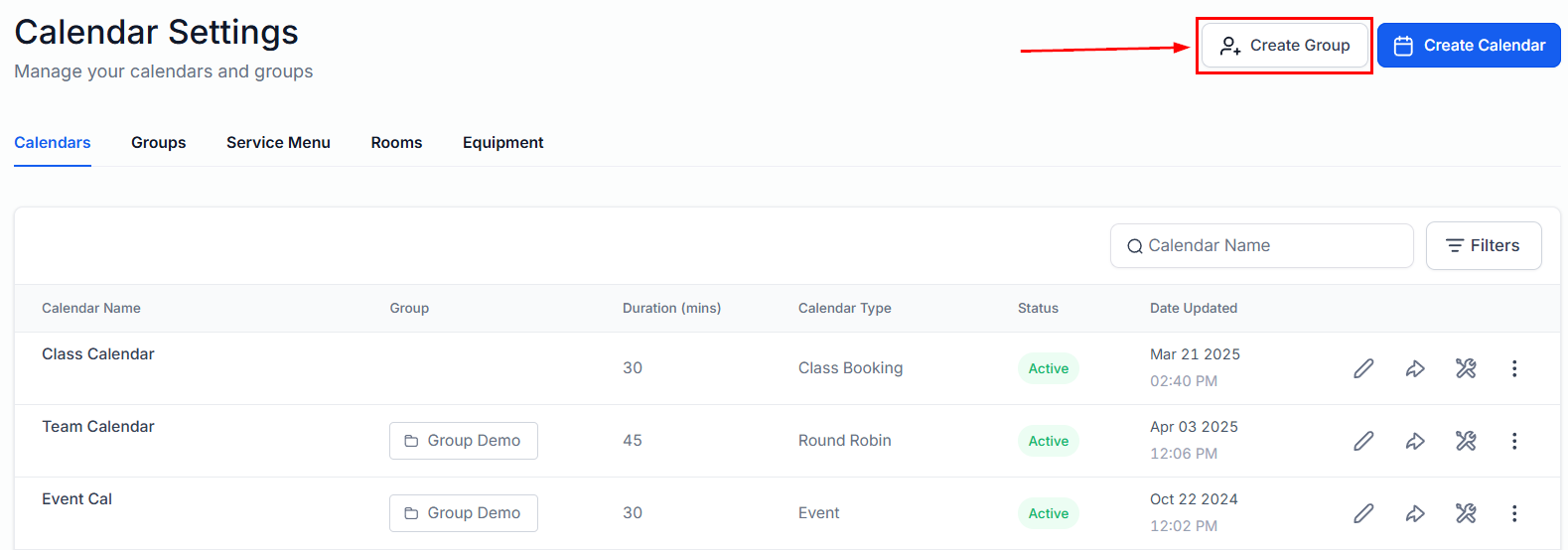Switch to the Groups tab
The image size is (1568, 550).
click(x=159, y=143)
